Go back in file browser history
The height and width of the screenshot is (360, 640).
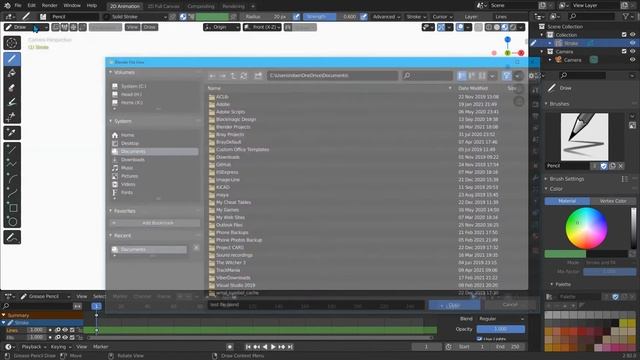tap(212, 76)
